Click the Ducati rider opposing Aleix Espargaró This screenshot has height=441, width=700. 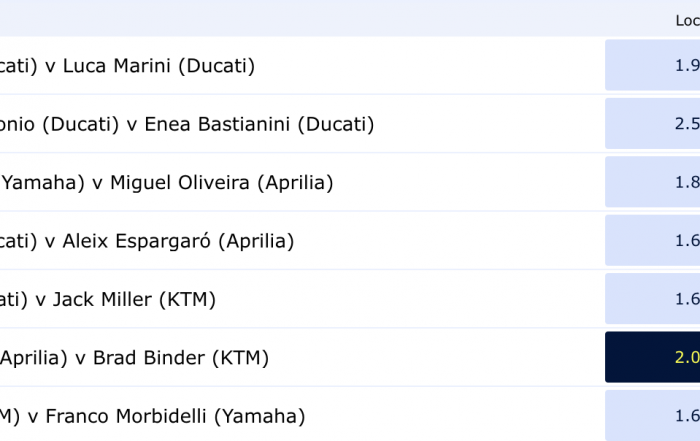tap(17, 240)
